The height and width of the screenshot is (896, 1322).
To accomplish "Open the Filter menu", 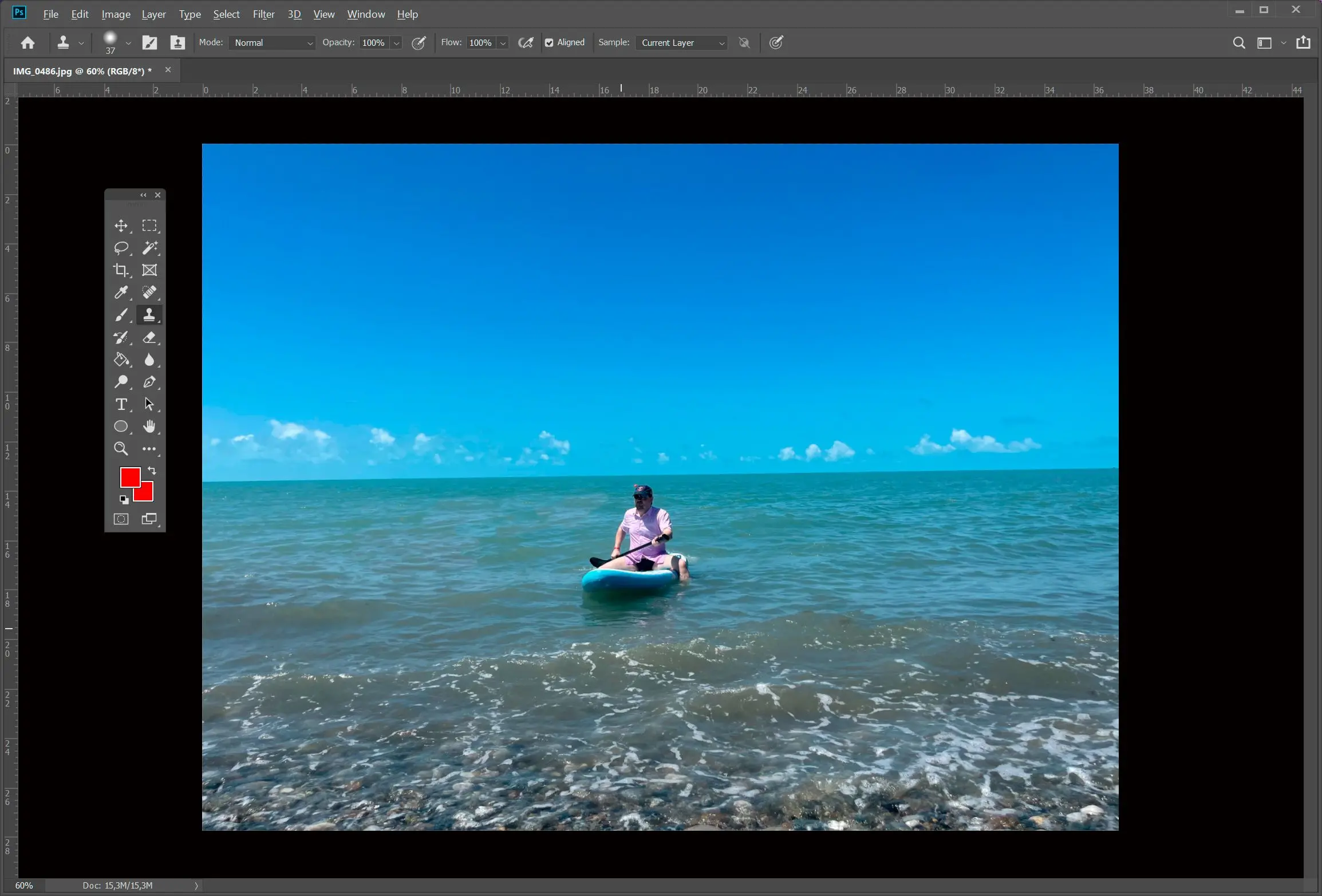I will [x=263, y=14].
